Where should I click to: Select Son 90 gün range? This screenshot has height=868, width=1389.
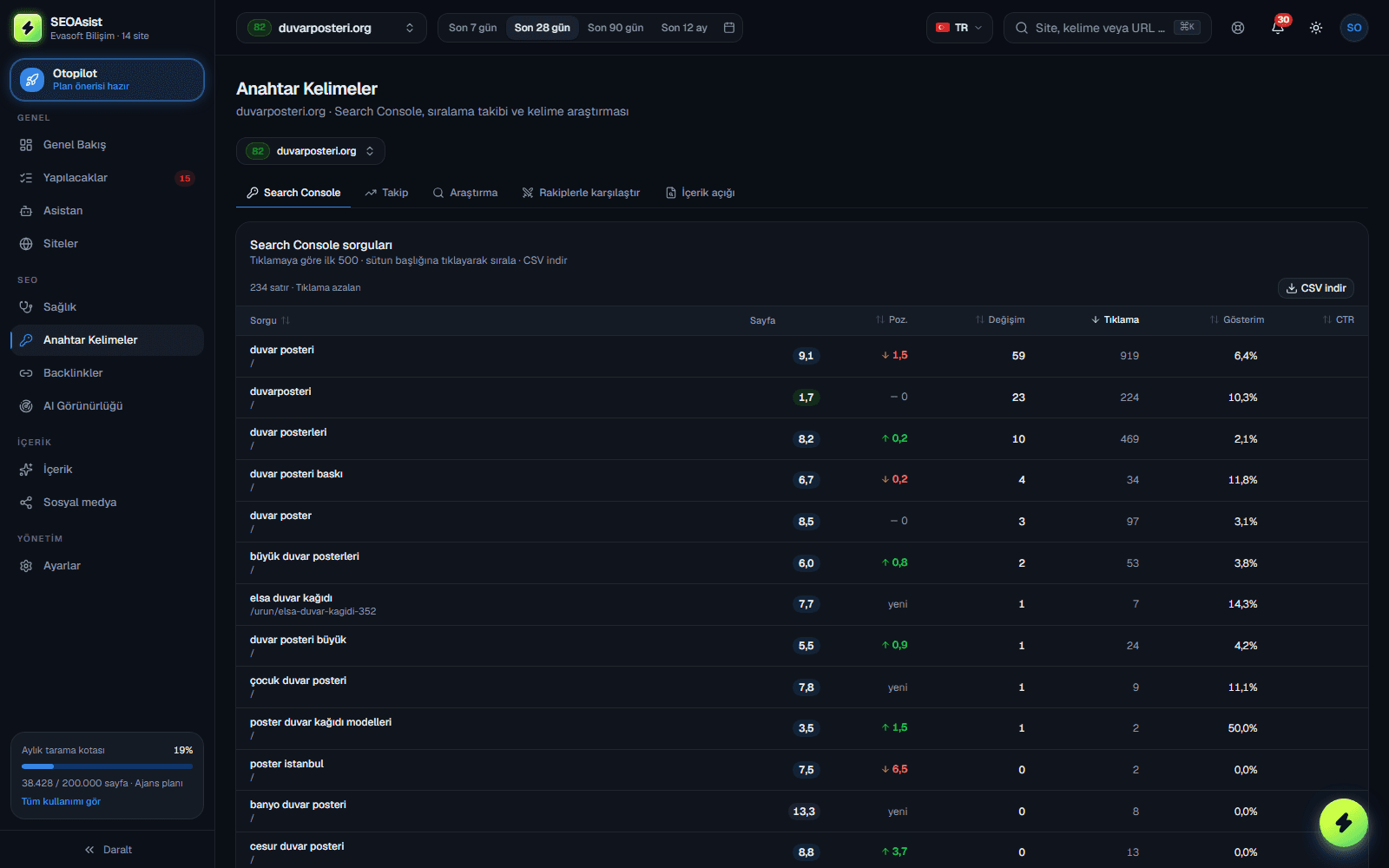tap(616, 28)
